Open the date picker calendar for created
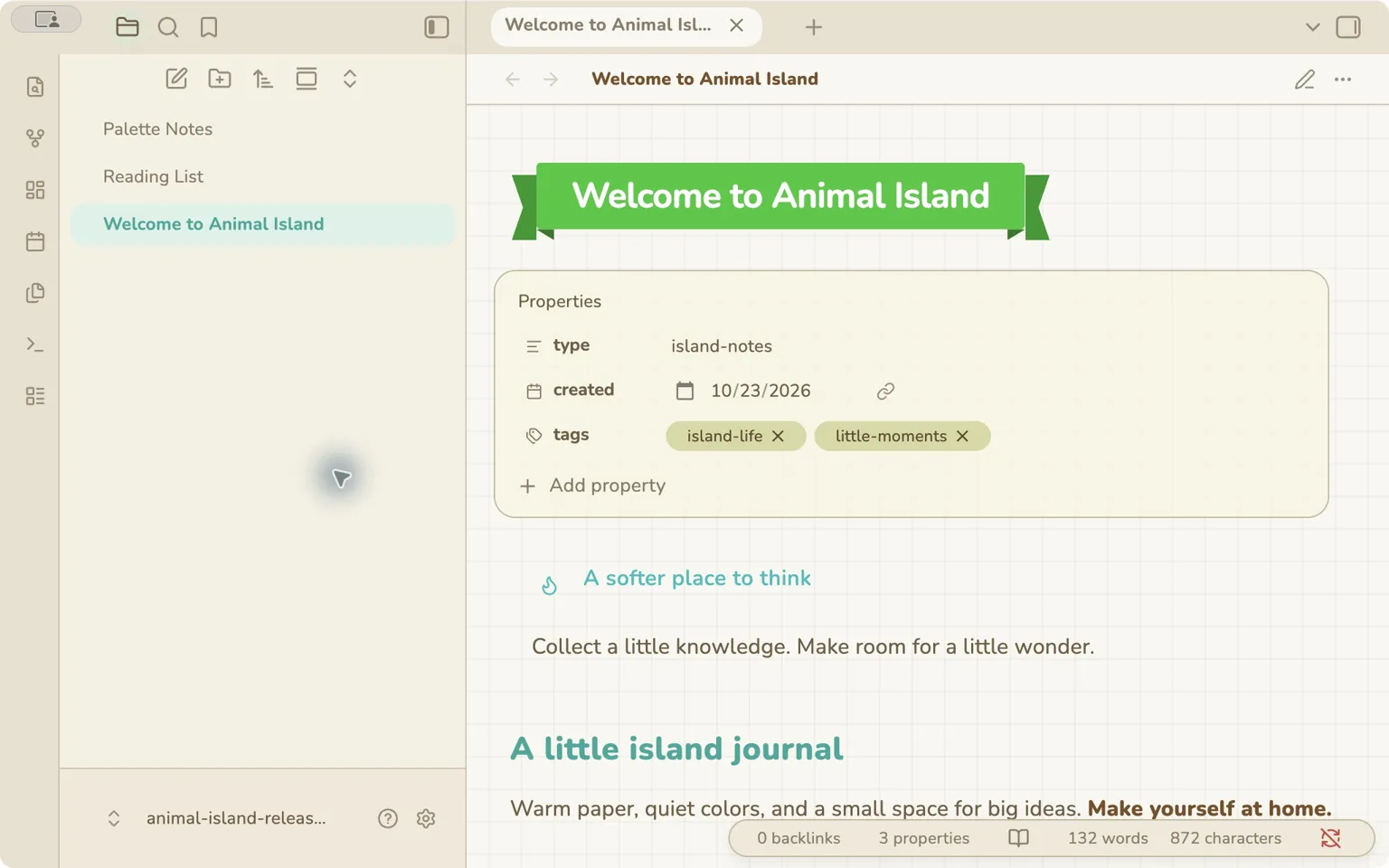The width and height of the screenshot is (1389, 868). (x=685, y=391)
